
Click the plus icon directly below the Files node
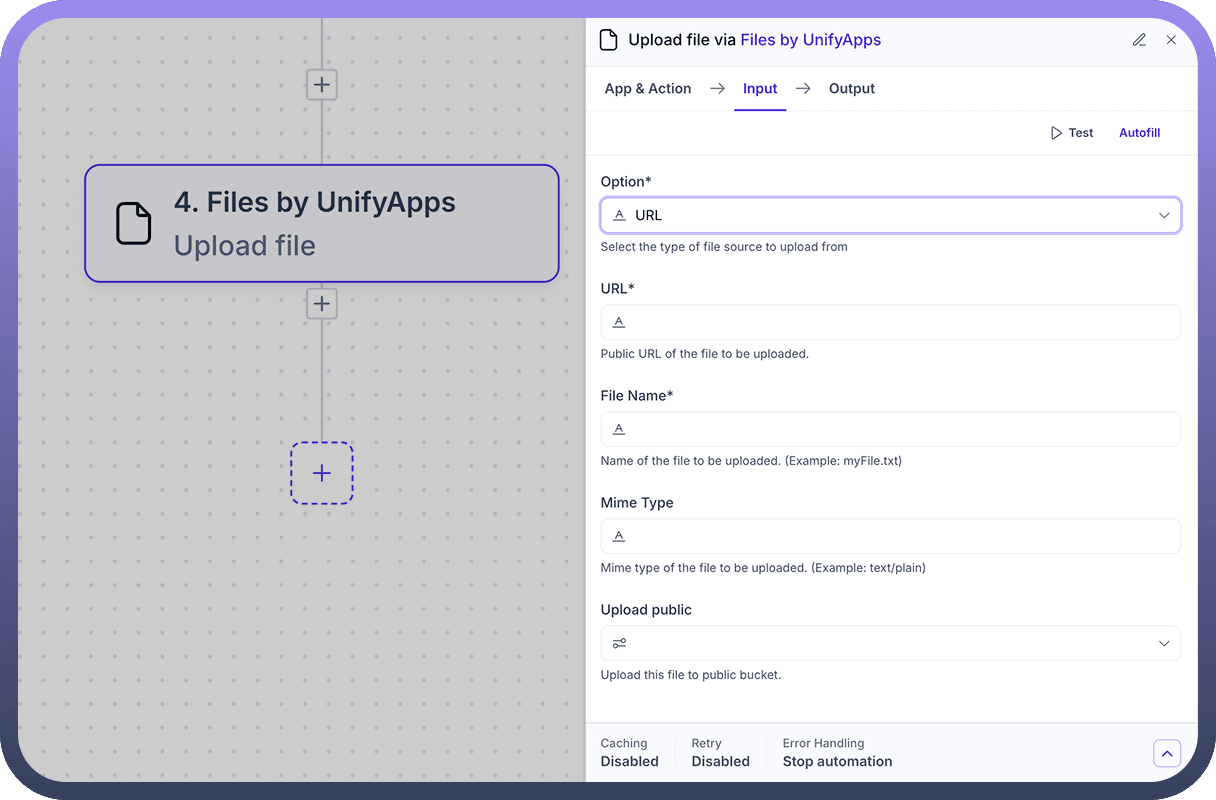coord(322,304)
